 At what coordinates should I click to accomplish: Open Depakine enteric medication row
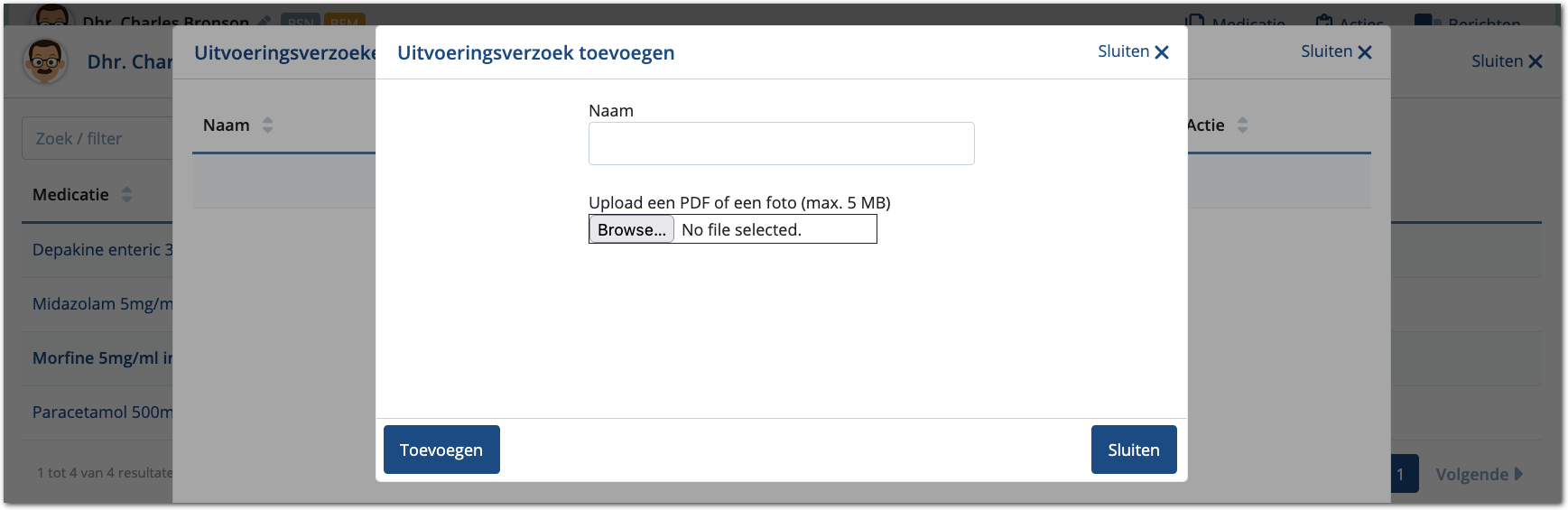(101, 250)
